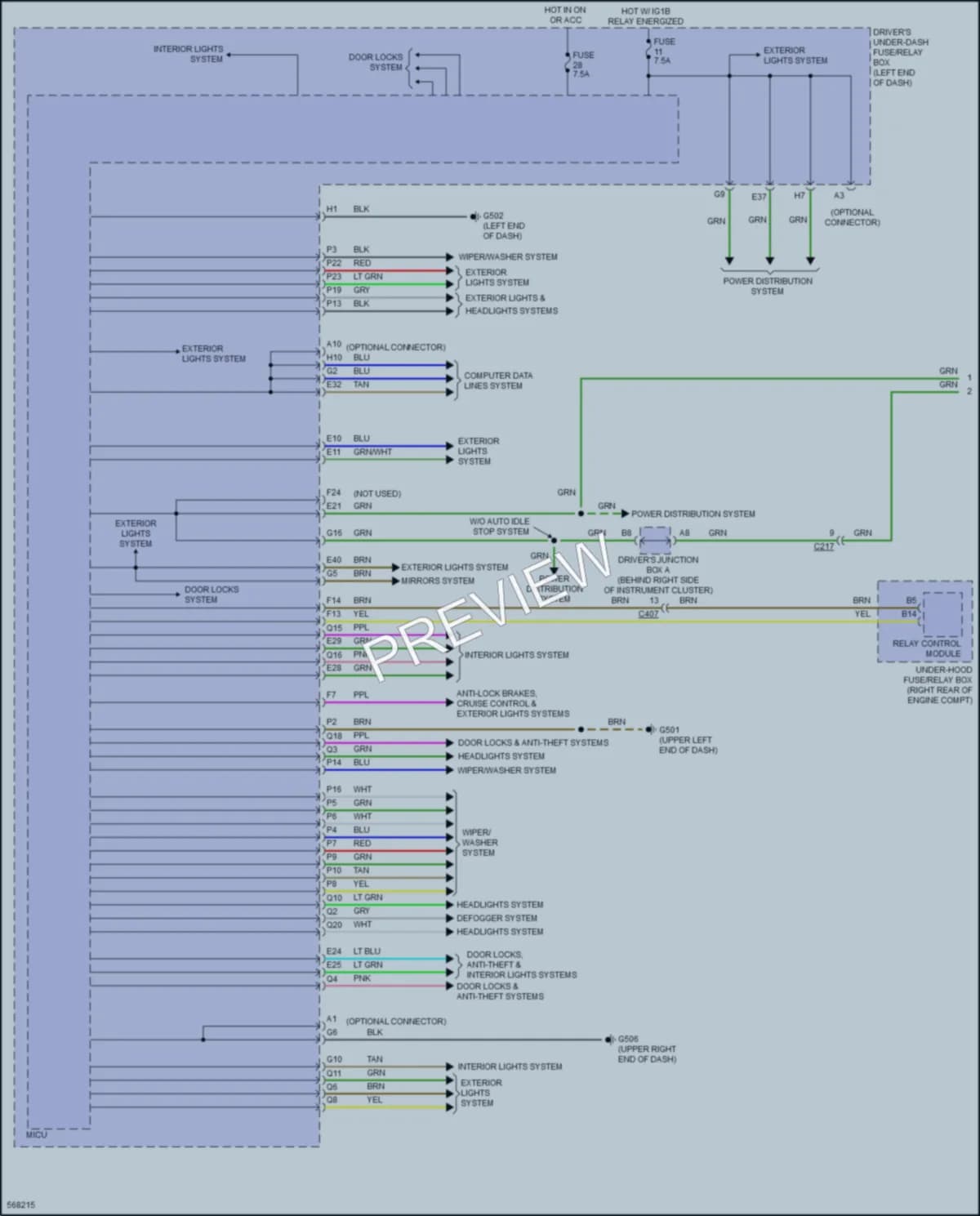Screen dimensions: 980x1216
Task: Select the P16 WHT pin label
Action: 349,790
